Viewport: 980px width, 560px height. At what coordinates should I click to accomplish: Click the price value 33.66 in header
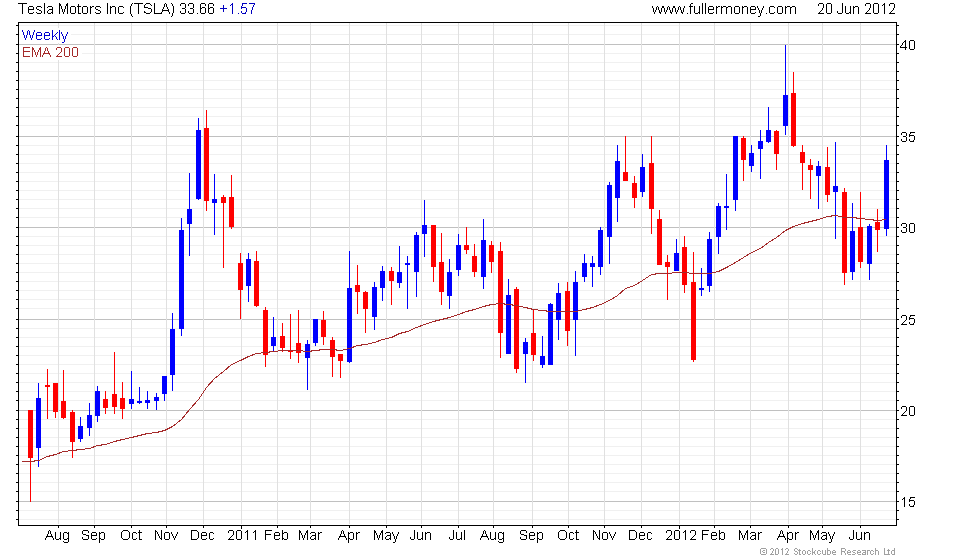pyautogui.click(x=197, y=9)
